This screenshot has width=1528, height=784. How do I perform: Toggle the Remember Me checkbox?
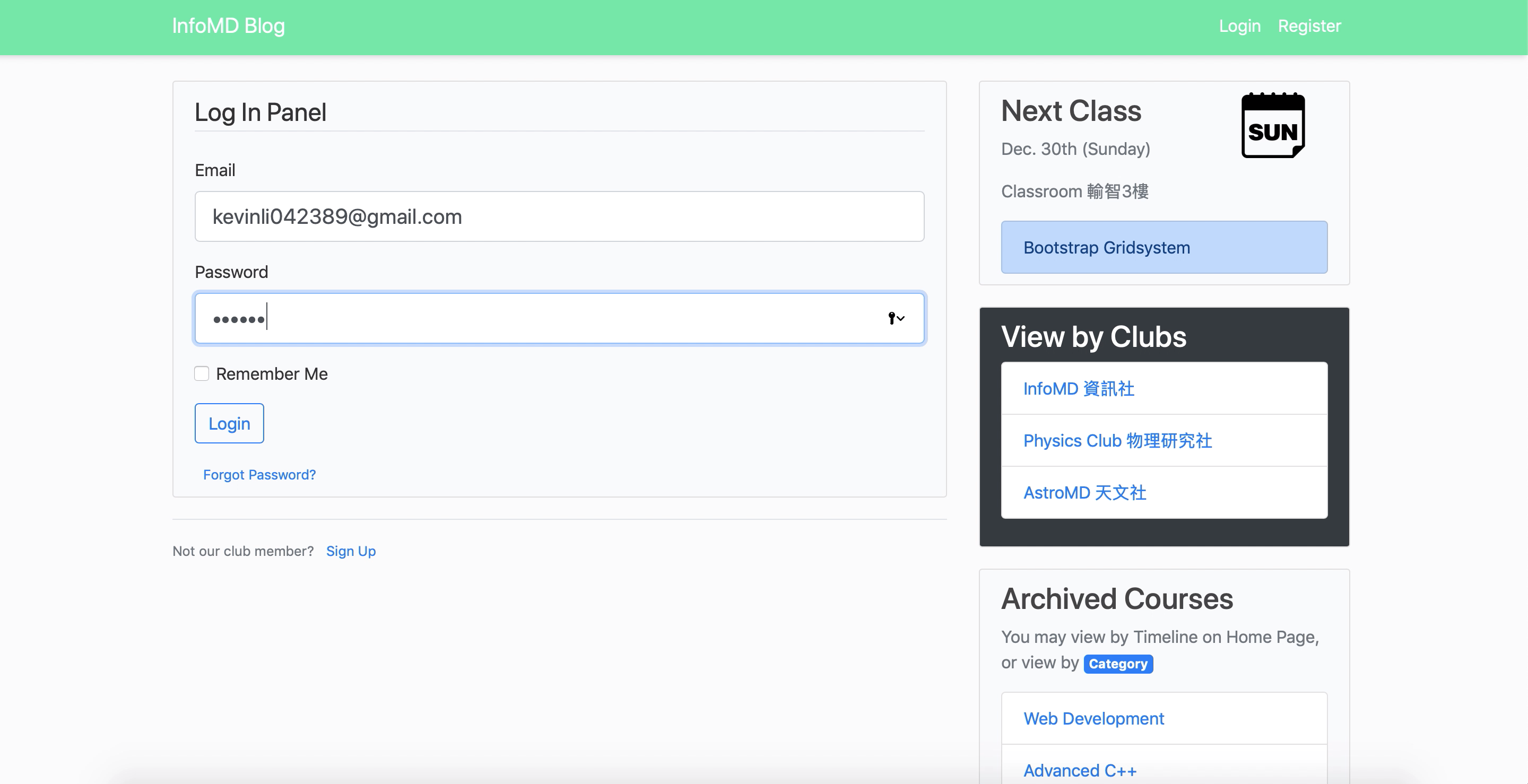coord(202,373)
